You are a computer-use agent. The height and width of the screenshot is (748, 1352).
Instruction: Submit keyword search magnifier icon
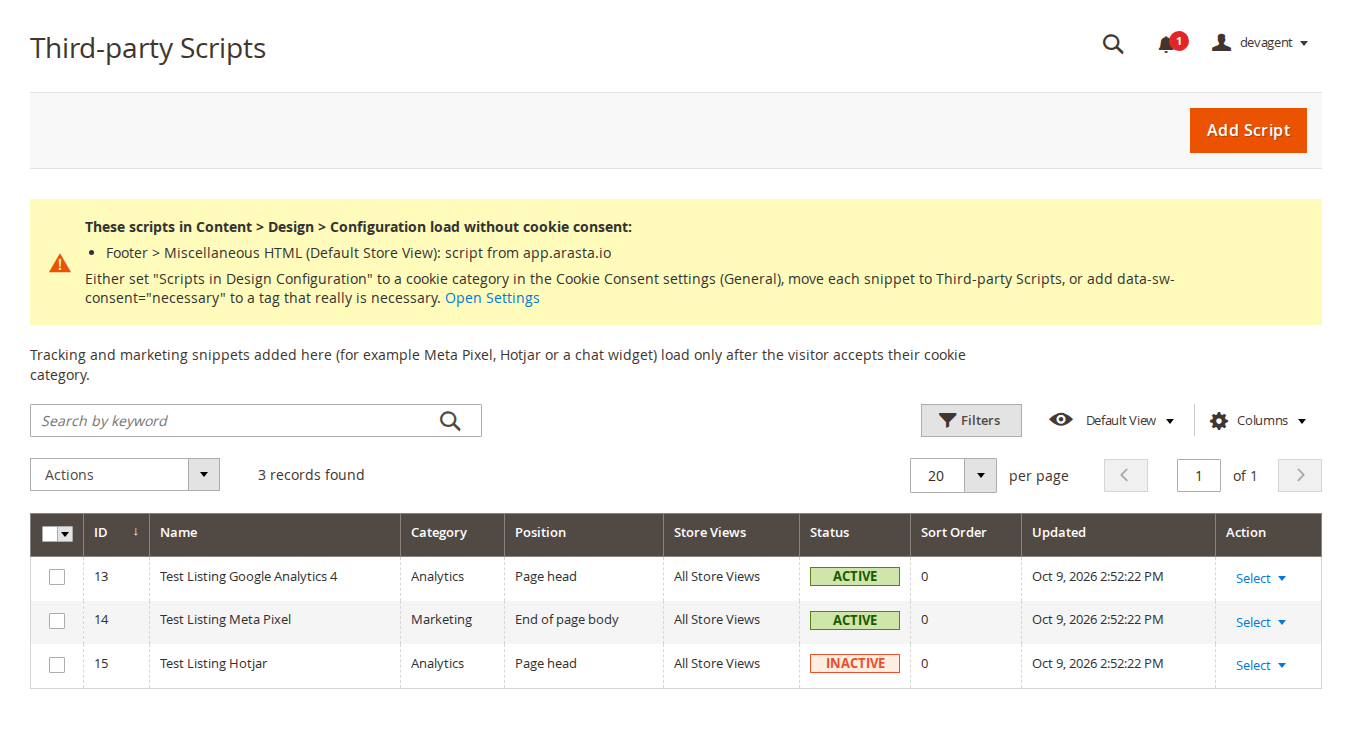pyautogui.click(x=451, y=421)
